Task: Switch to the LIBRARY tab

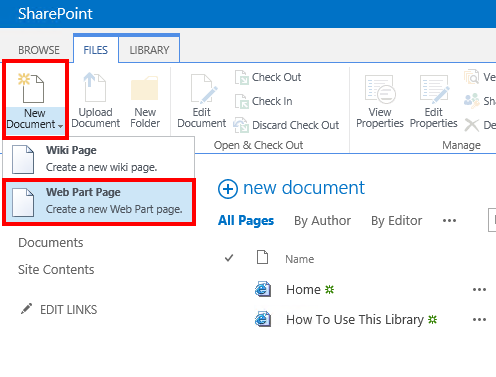Action: point(149,50)
